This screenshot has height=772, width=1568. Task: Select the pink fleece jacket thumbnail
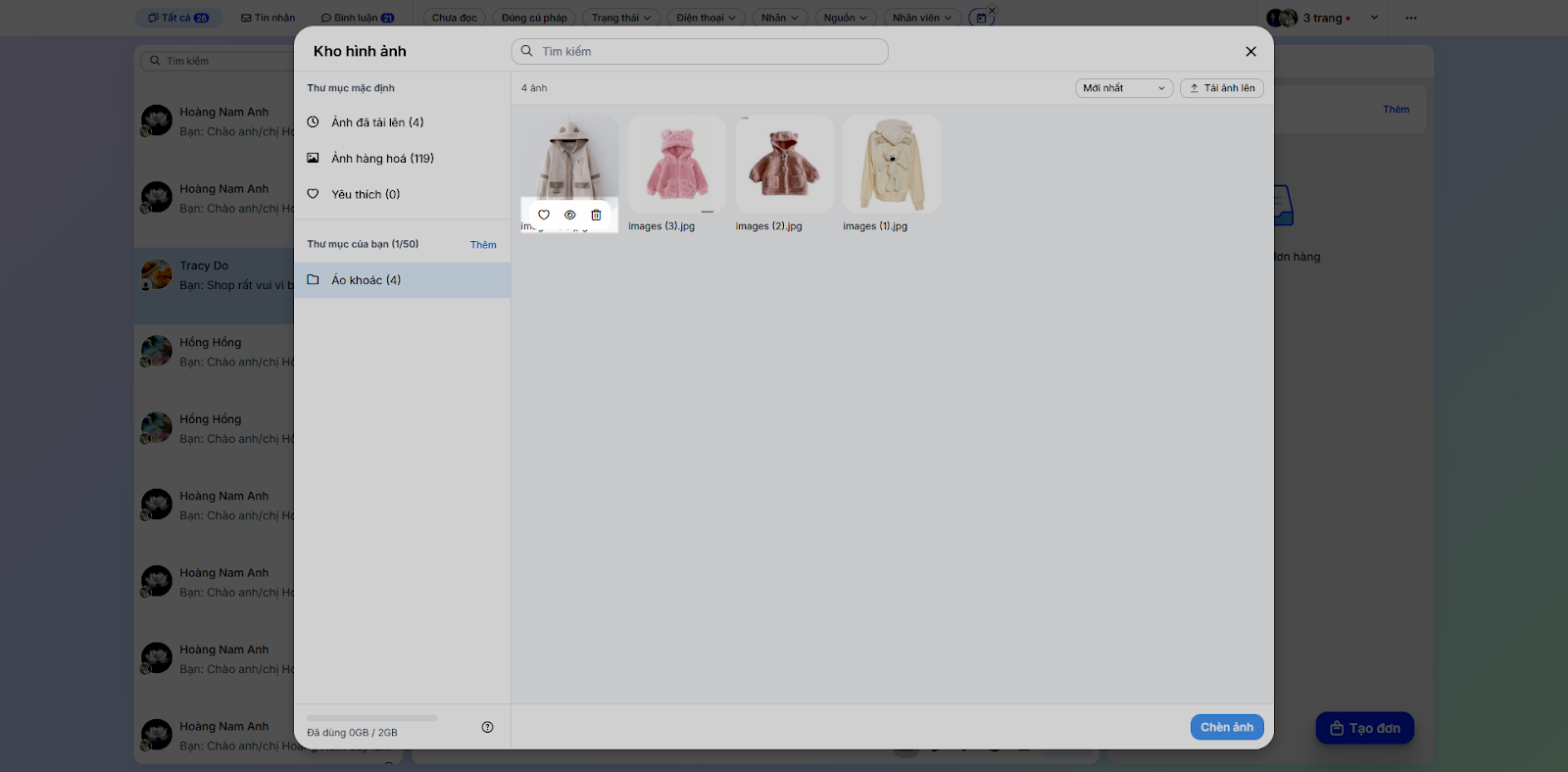677,164
